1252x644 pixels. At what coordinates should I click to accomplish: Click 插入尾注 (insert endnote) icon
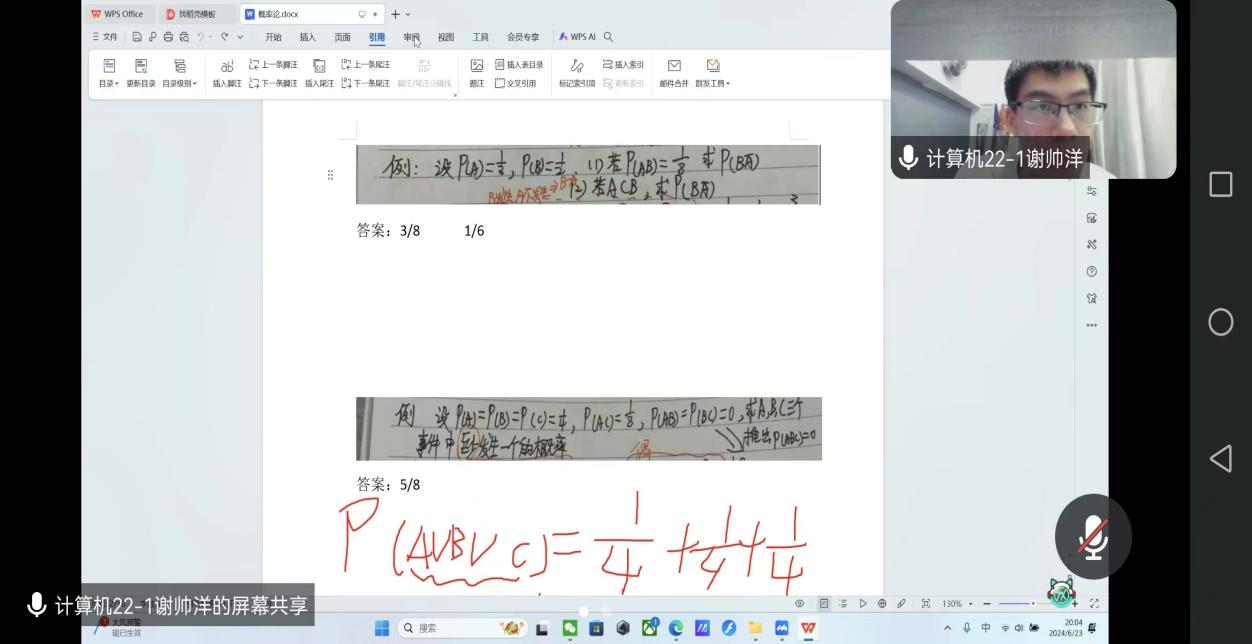(x=319, y=66)
